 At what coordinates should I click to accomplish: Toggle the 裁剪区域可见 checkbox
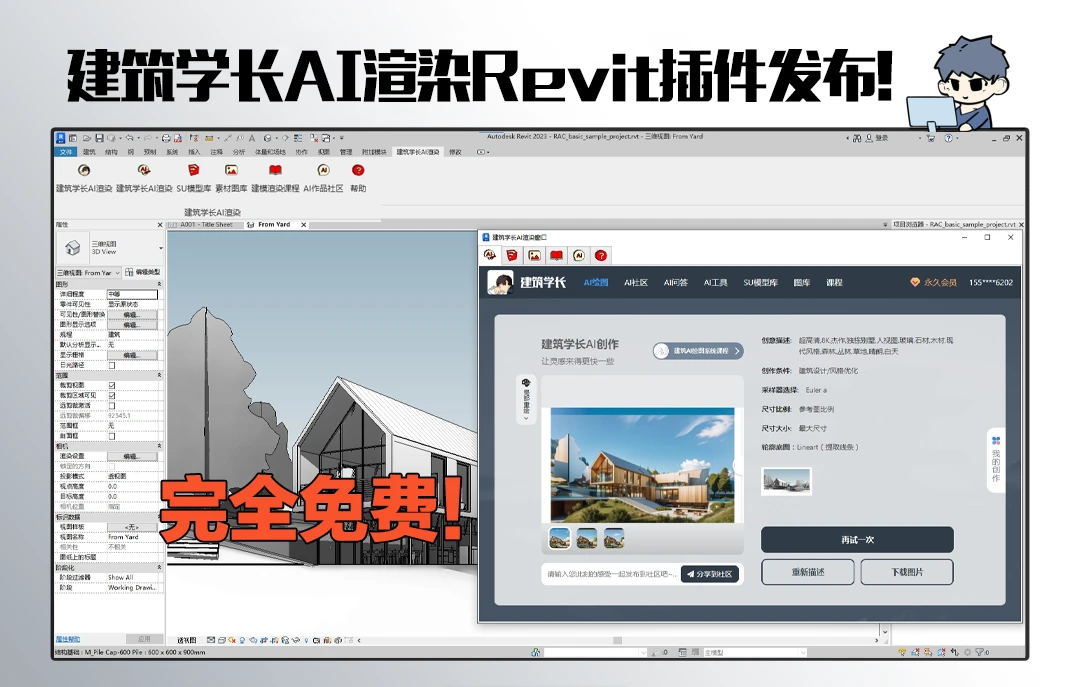click(112, 396)
